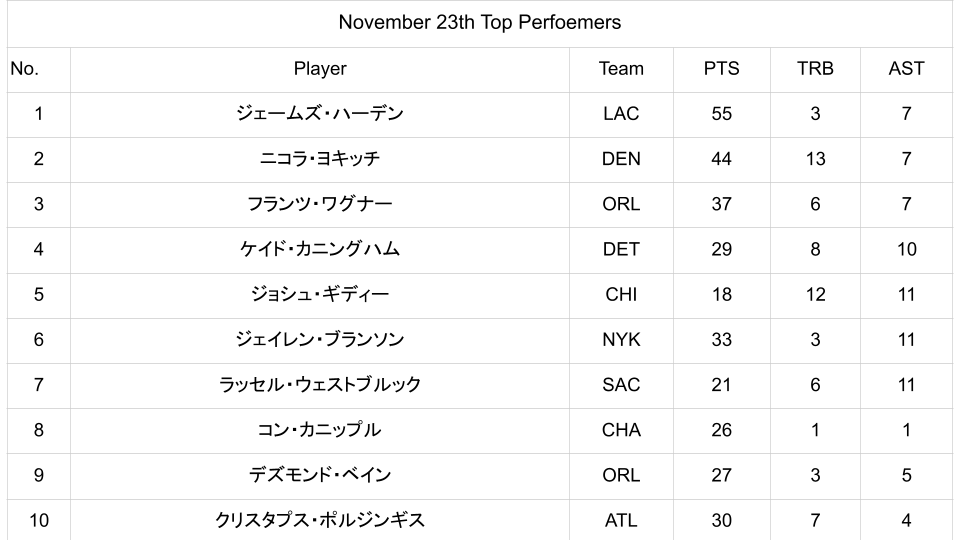The height and width of the screenshot is (540, 960).
Task: Click the "CHI" team cell
Action: (621, 295)
